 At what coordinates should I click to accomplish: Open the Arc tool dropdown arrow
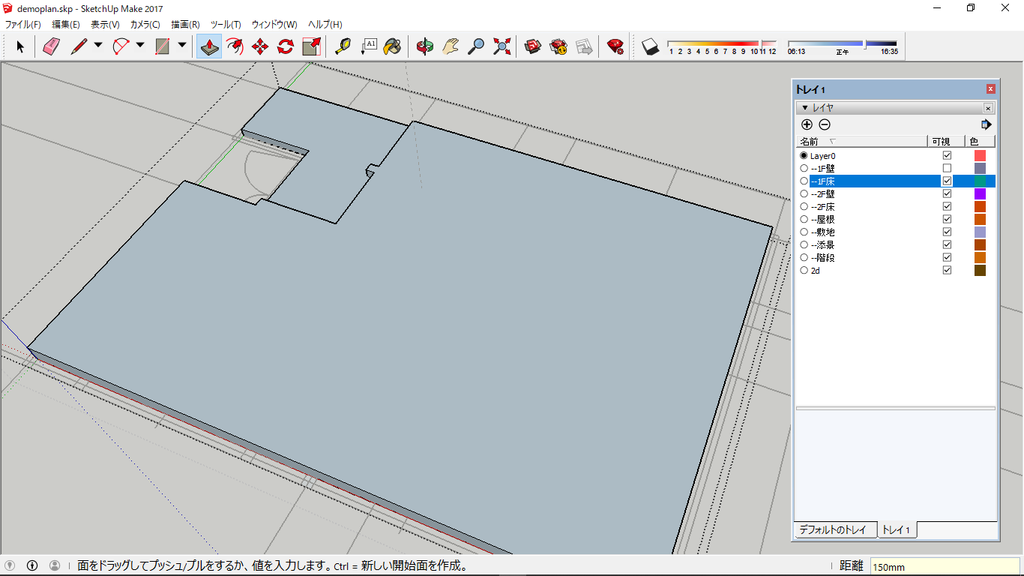pos(140,46)
